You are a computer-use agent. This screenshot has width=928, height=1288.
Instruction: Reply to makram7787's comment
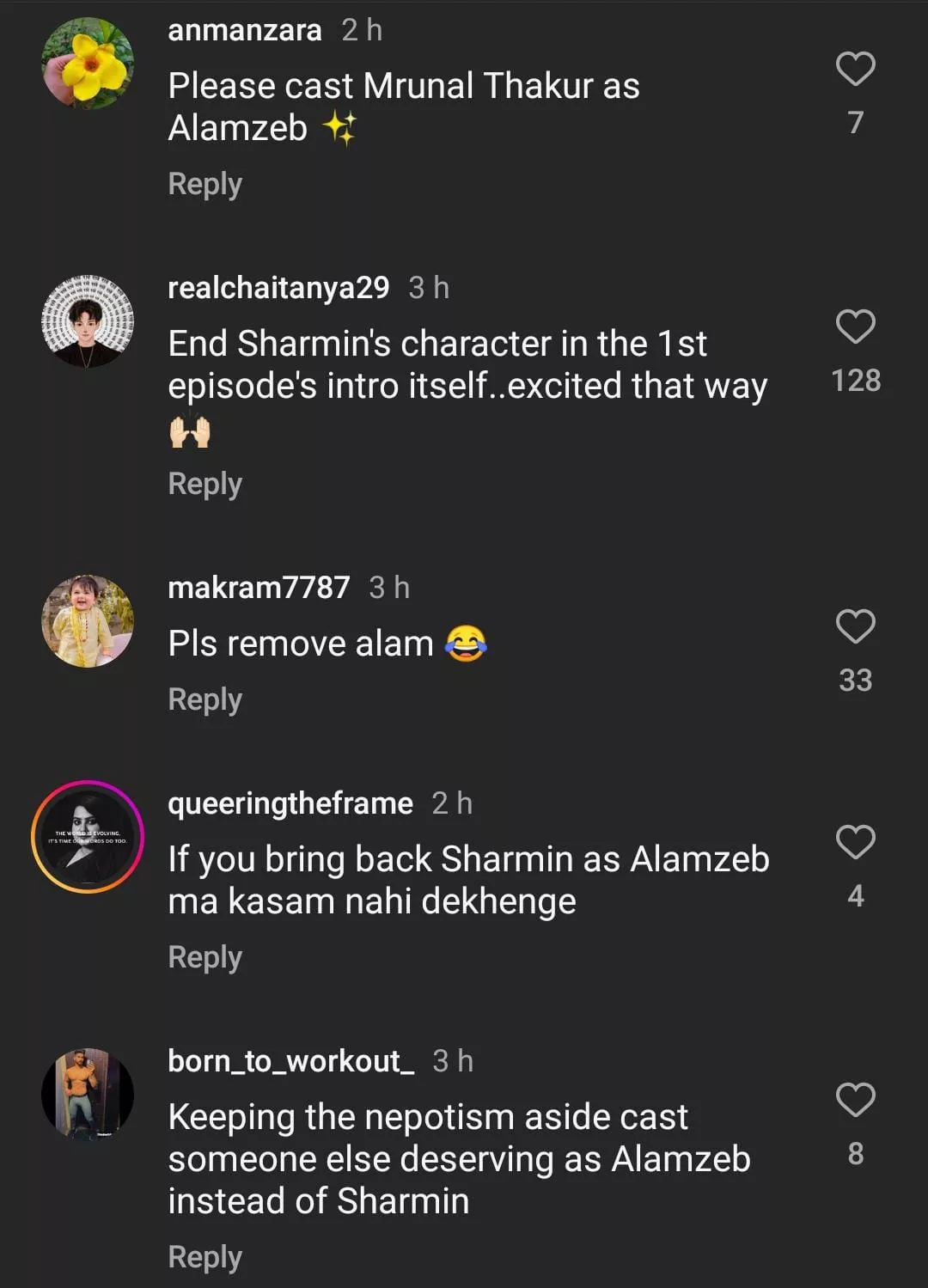tap(205, 699)
